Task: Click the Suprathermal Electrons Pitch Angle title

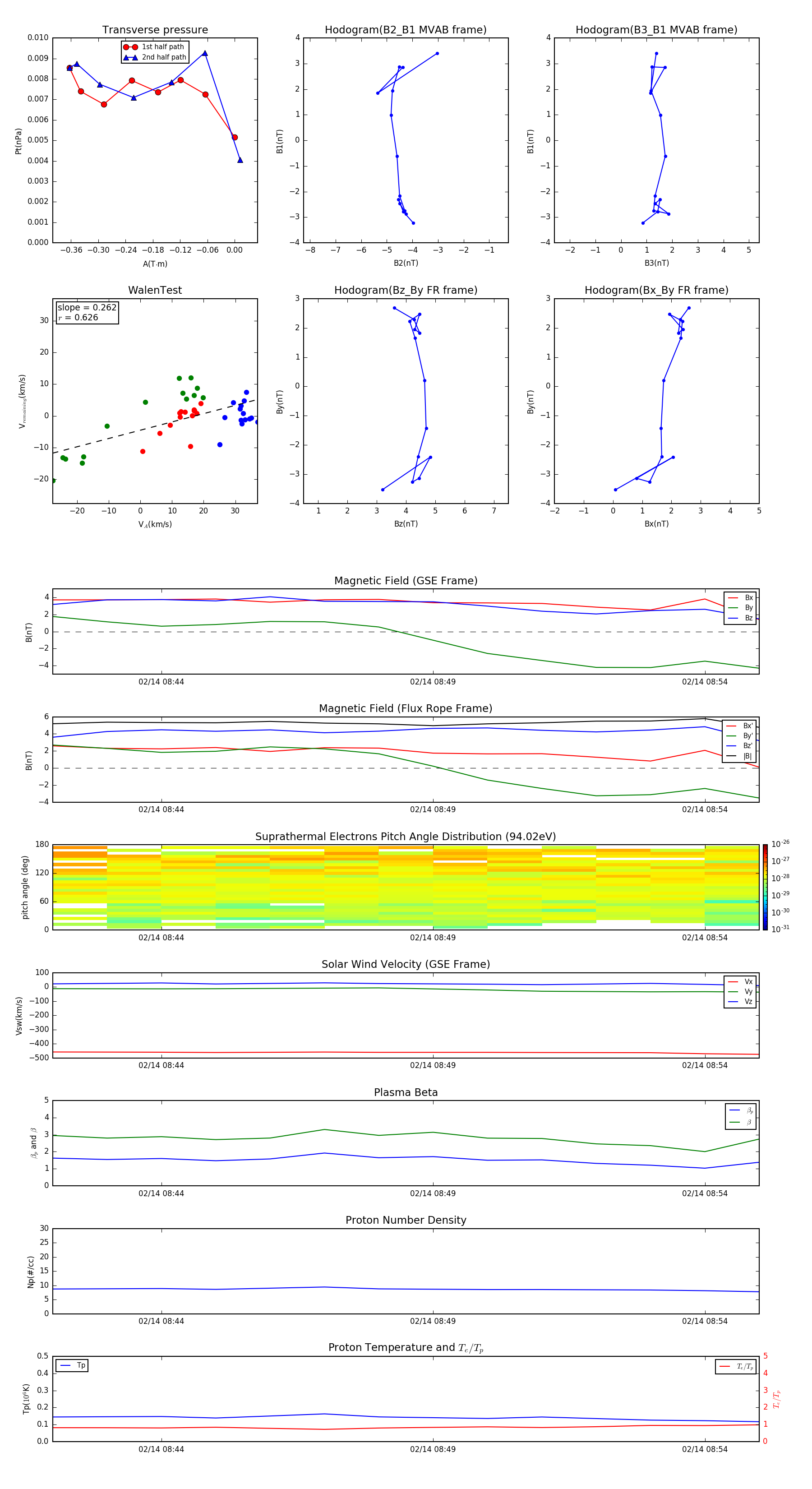Action: [406, 837]
